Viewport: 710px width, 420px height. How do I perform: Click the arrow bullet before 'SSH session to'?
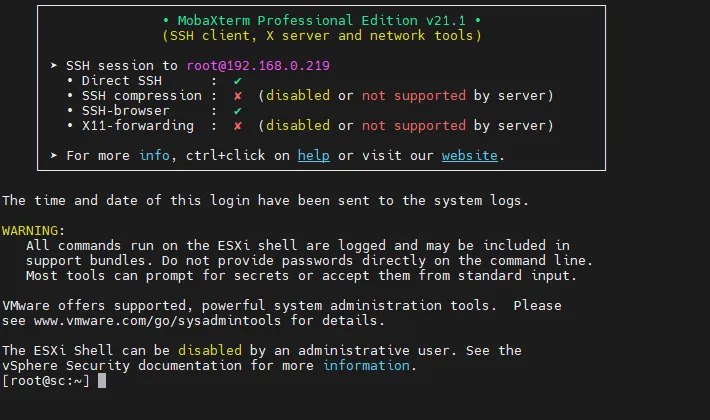pos(53,65)
